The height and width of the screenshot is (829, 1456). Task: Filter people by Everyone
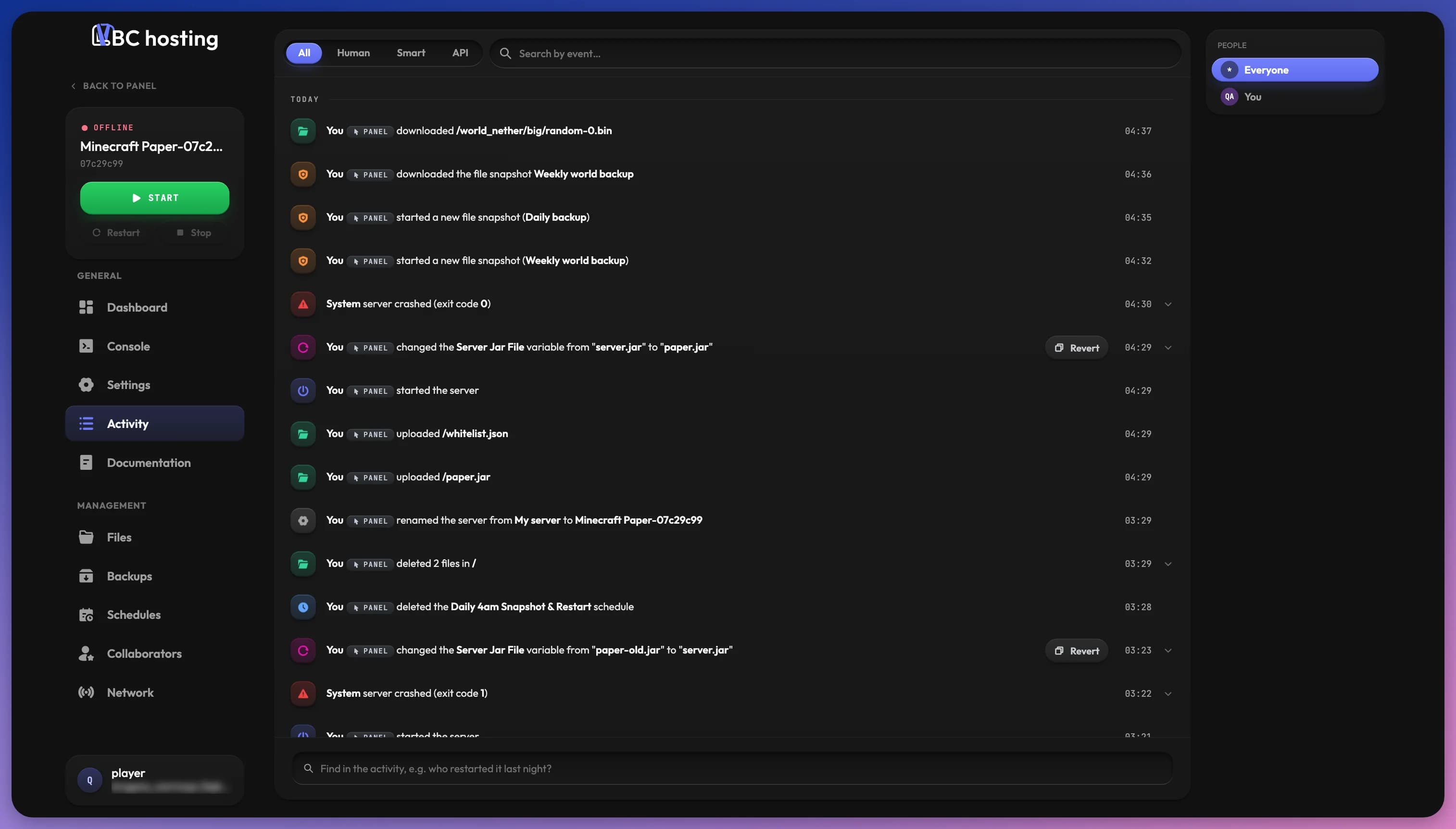point(1295,70)
